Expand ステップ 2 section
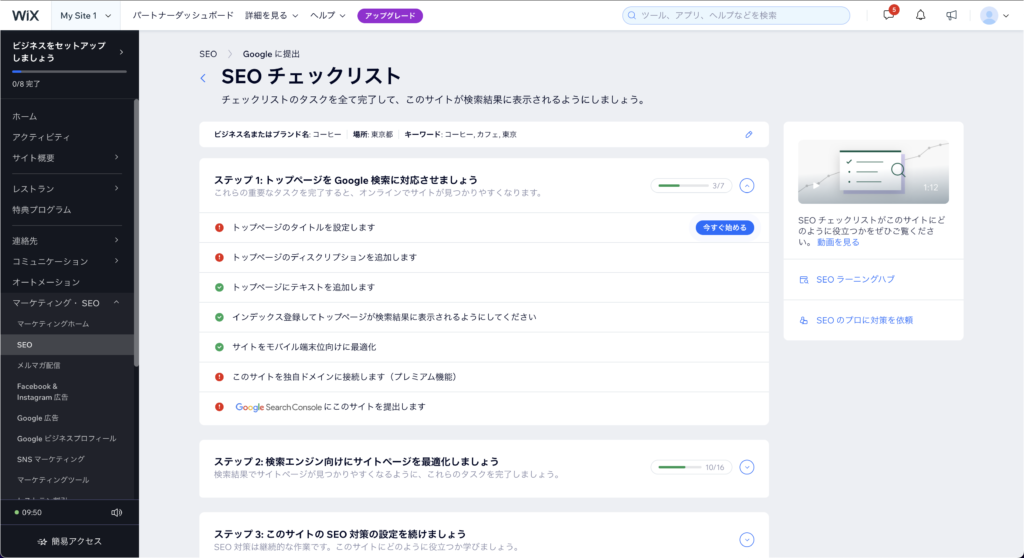 (x=746, y=467)
